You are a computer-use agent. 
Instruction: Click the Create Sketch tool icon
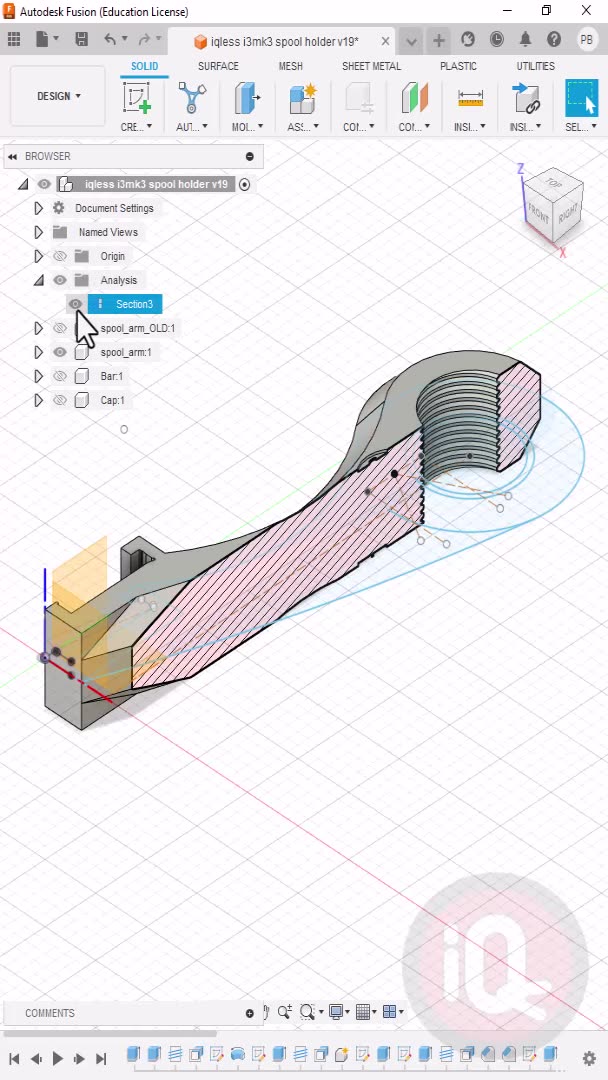click(136, 99)
